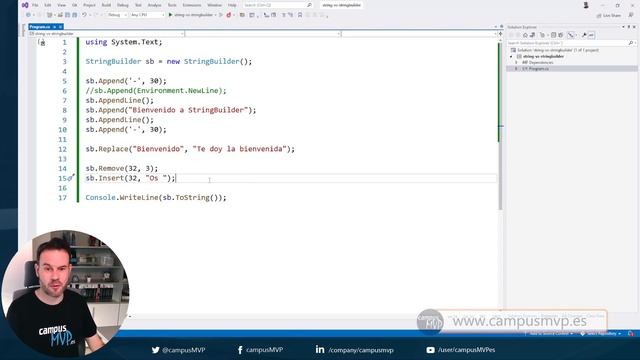
Task: Click the Solution Explorer Properties wrench icon
Action: coord(584,35)
